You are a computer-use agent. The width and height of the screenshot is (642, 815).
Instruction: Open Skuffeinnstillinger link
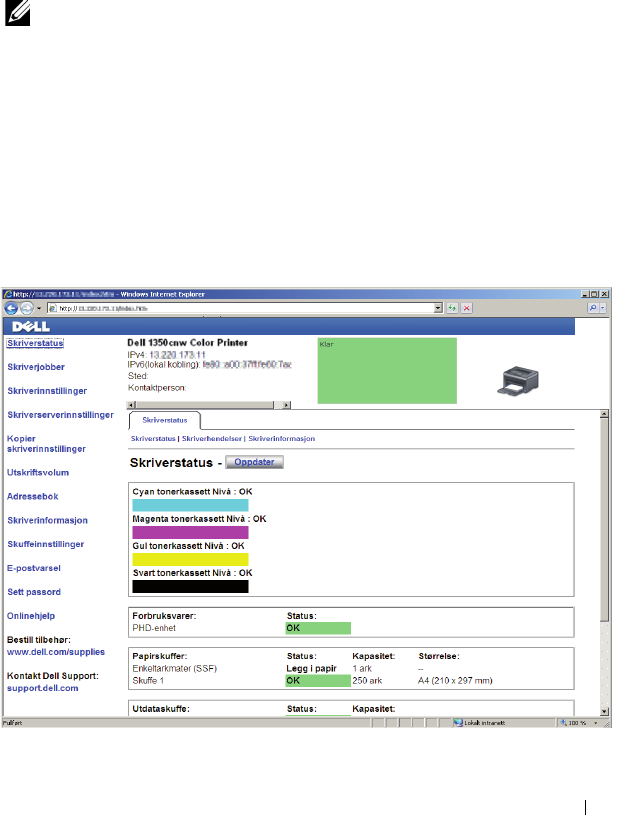tap(45, 544)
